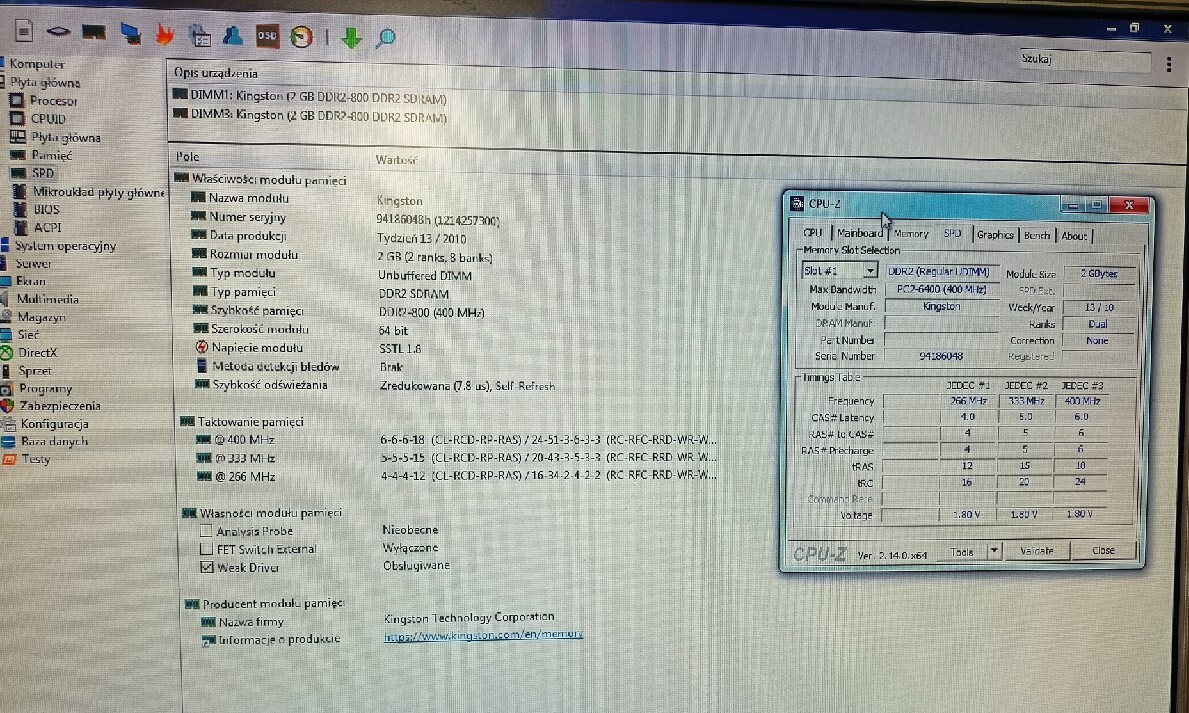Select Numer seryjny row
This screenshot has height=713, width=1189.
(345, 218)
